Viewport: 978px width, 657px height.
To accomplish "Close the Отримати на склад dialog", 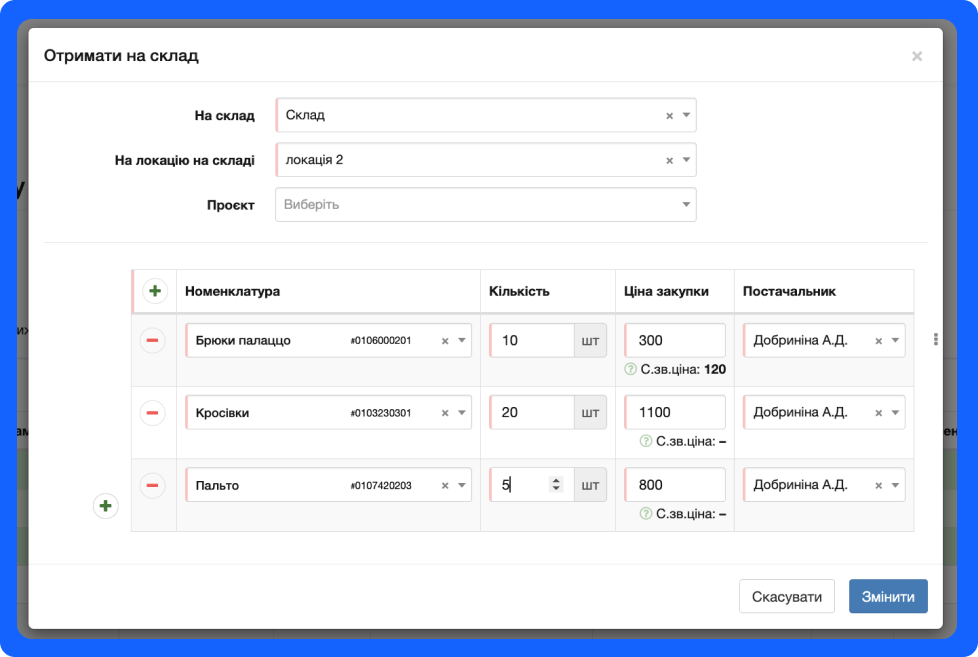I will [916, 56].
